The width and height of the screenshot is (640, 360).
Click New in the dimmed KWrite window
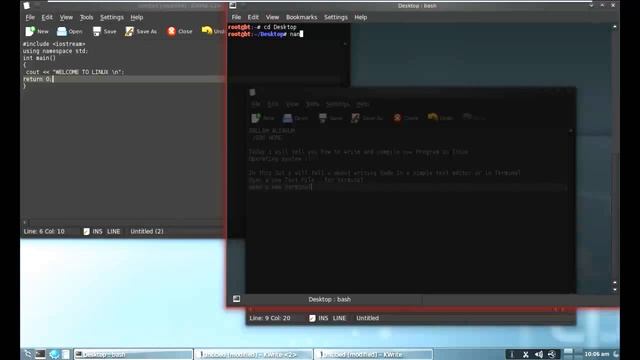(x=263, y=118)
